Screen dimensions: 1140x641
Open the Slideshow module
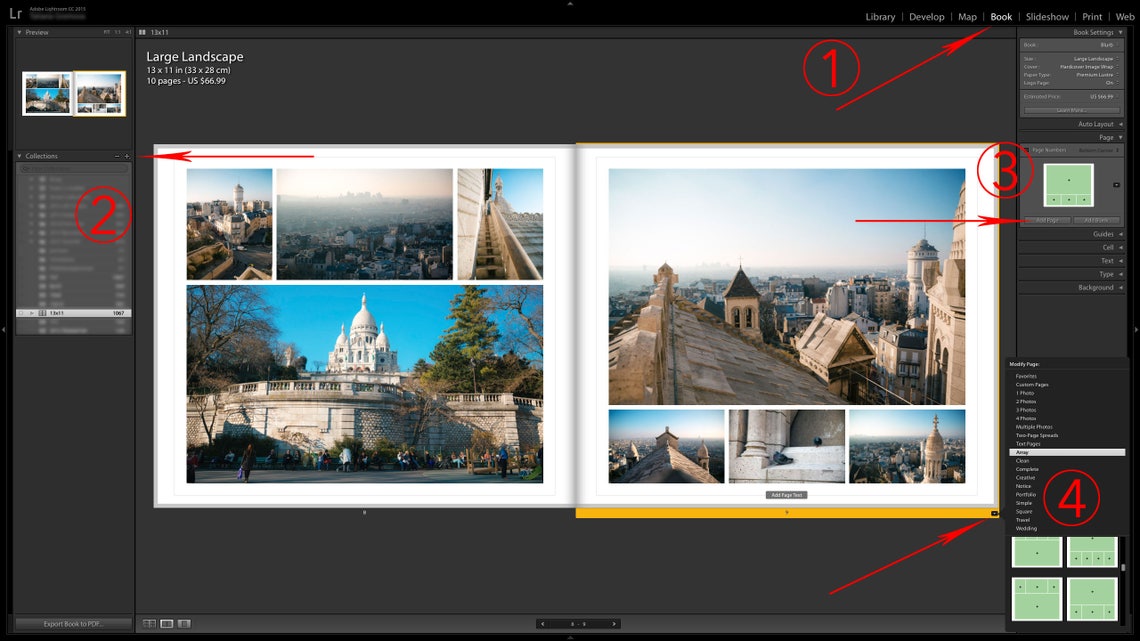(x=1047, y=17)
